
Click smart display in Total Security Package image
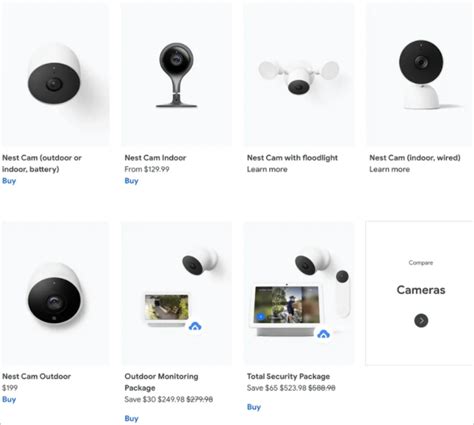pyautogui.click(x=286, y=309)
